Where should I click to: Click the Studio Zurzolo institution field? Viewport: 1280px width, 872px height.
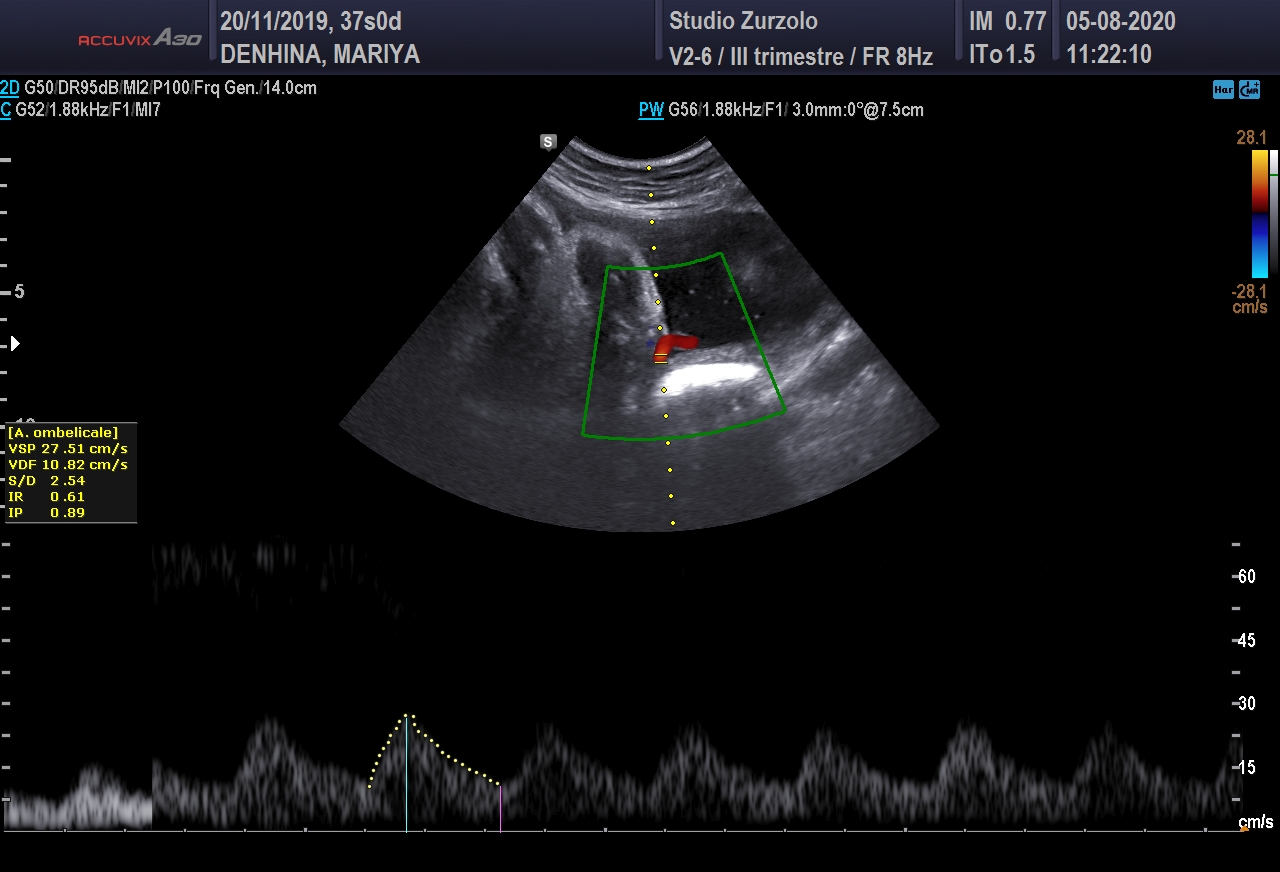click(x=743, y=21)
